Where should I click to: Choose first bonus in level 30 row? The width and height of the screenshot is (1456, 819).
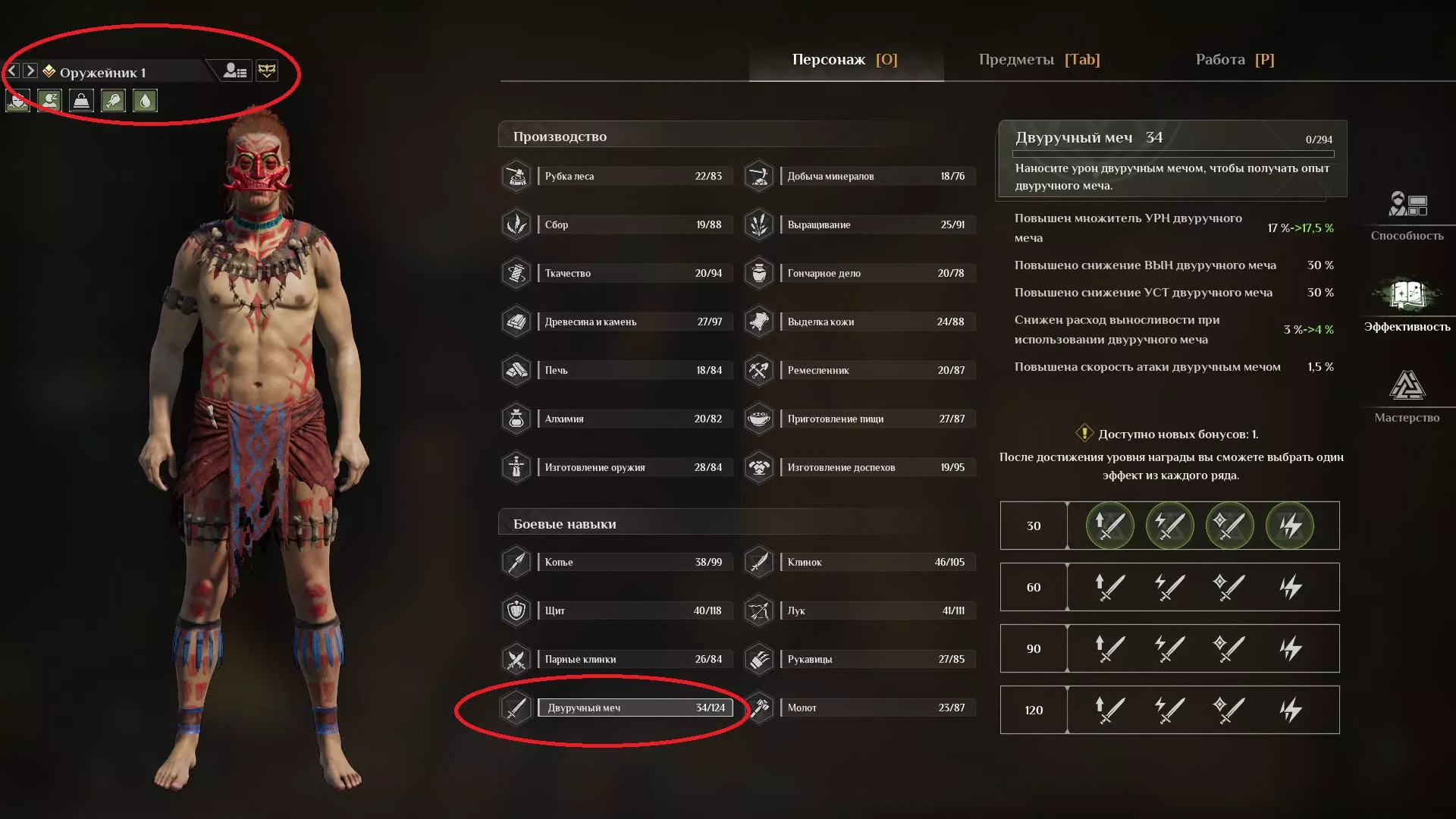tap(1109, 526)
